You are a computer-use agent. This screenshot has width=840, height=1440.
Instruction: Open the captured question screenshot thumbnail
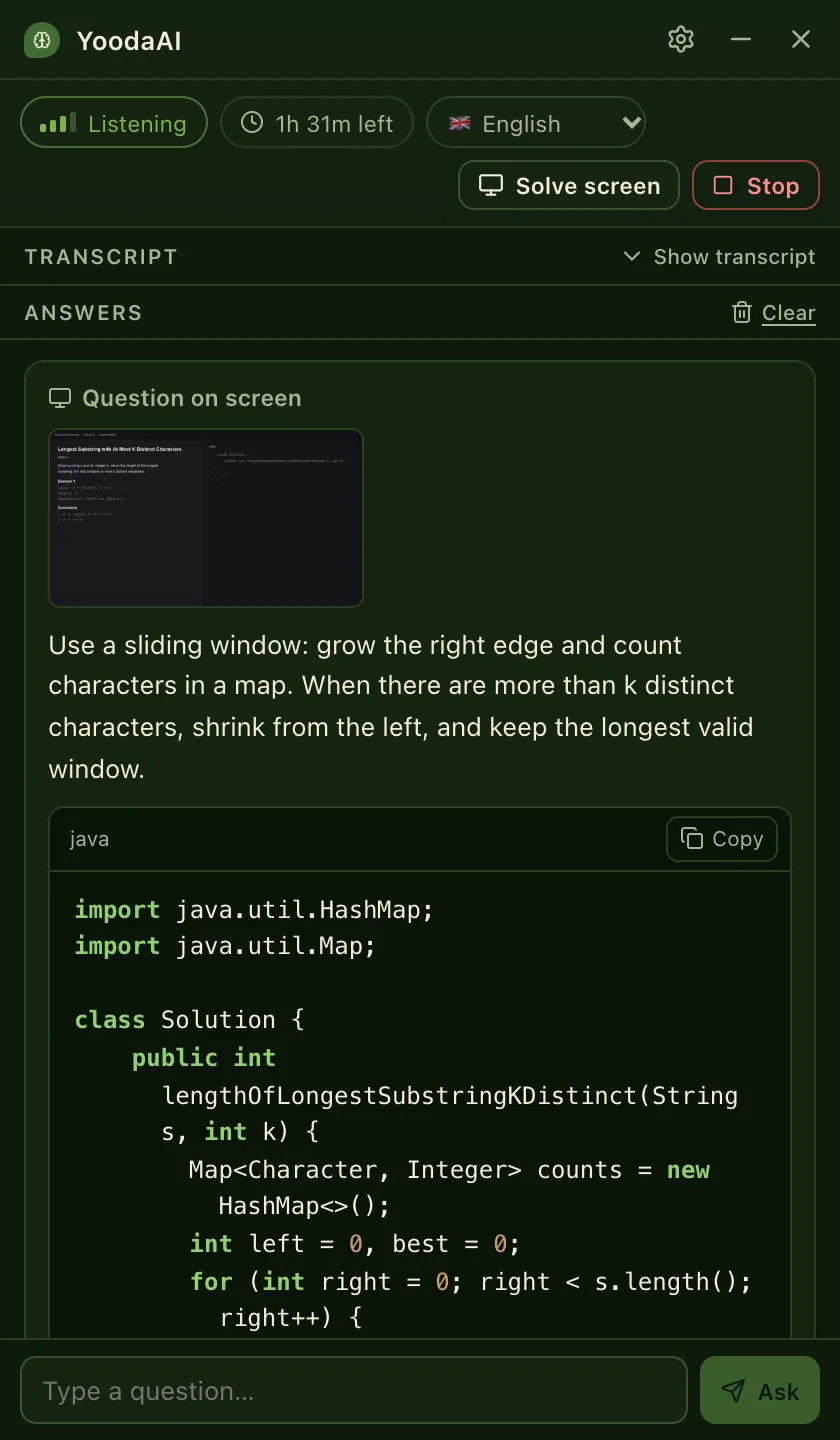(x=206, y=518)
